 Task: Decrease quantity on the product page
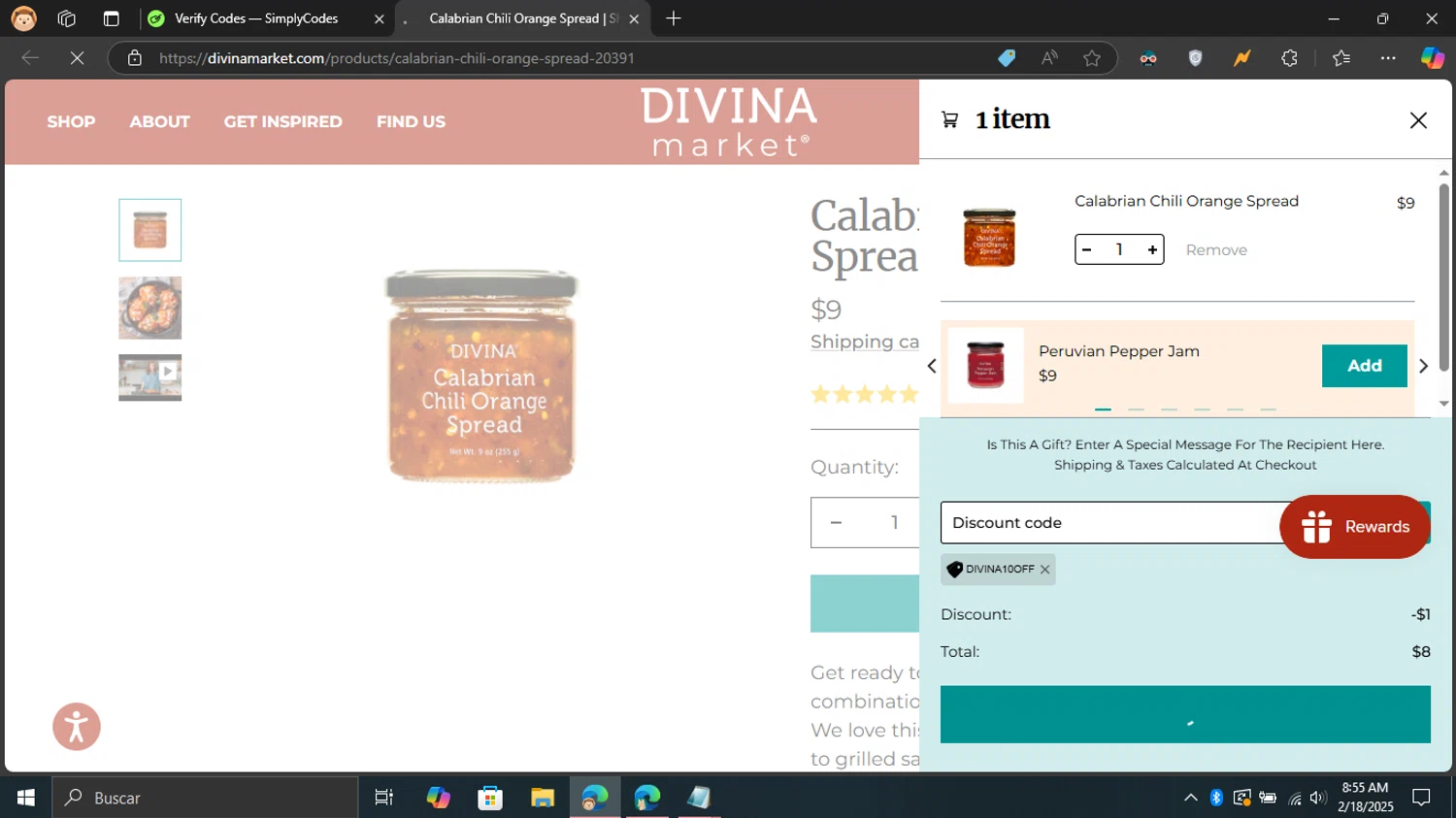pos(836,523)
